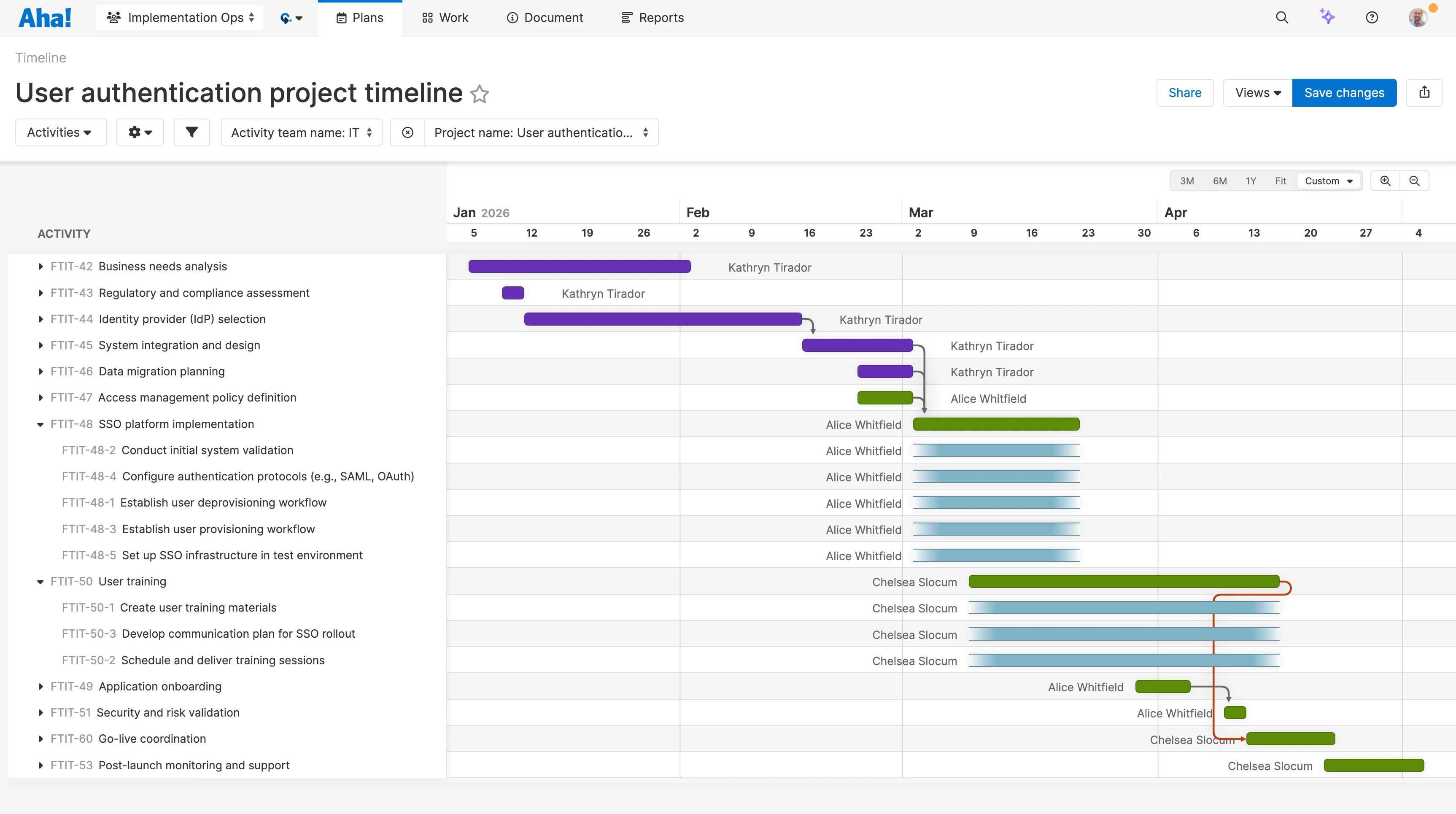This screenshot has height=814, width=1456.
Task: Select the Fit zoom option
Action: click(x=1280, y=181)
